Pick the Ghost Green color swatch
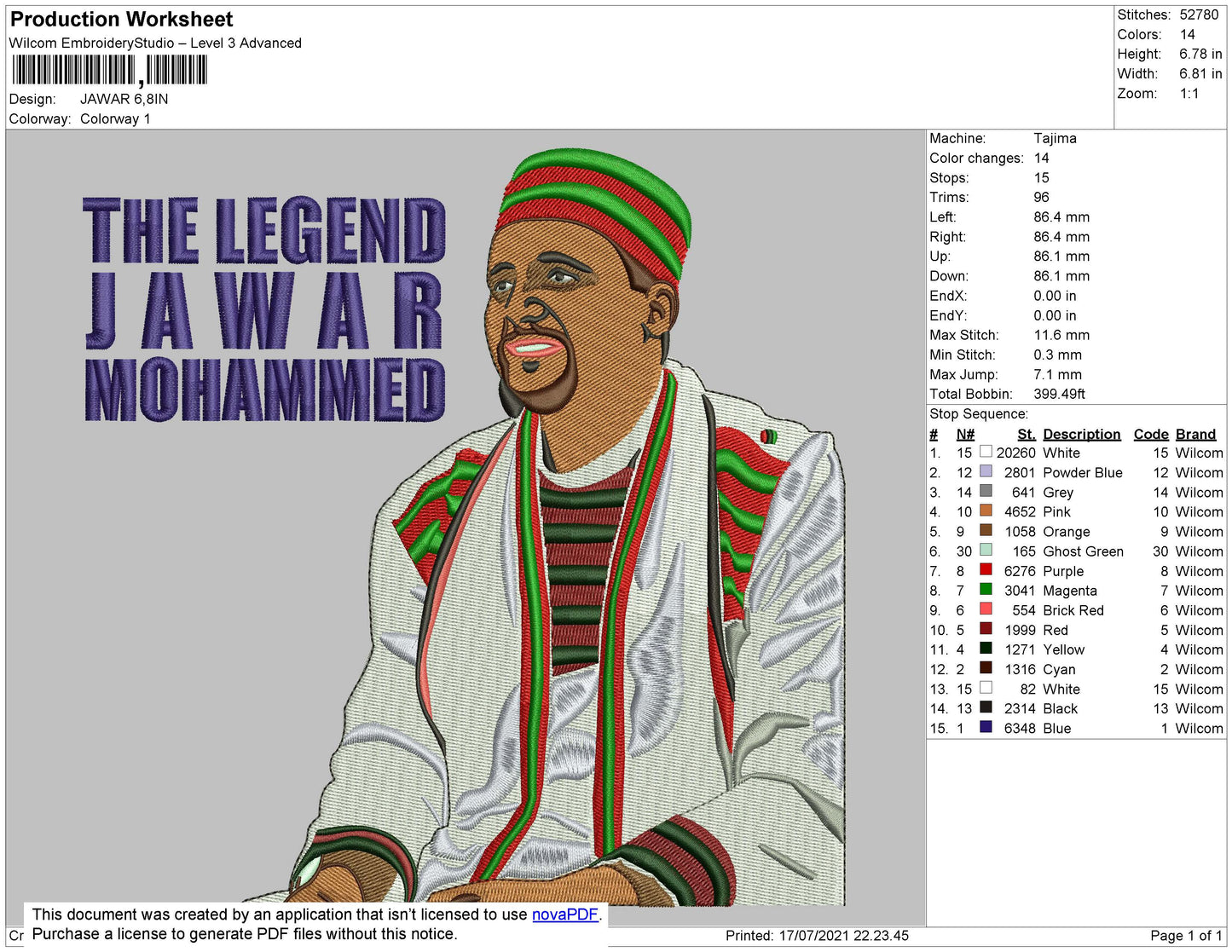 pyautogui.click(x=986, y=551)
